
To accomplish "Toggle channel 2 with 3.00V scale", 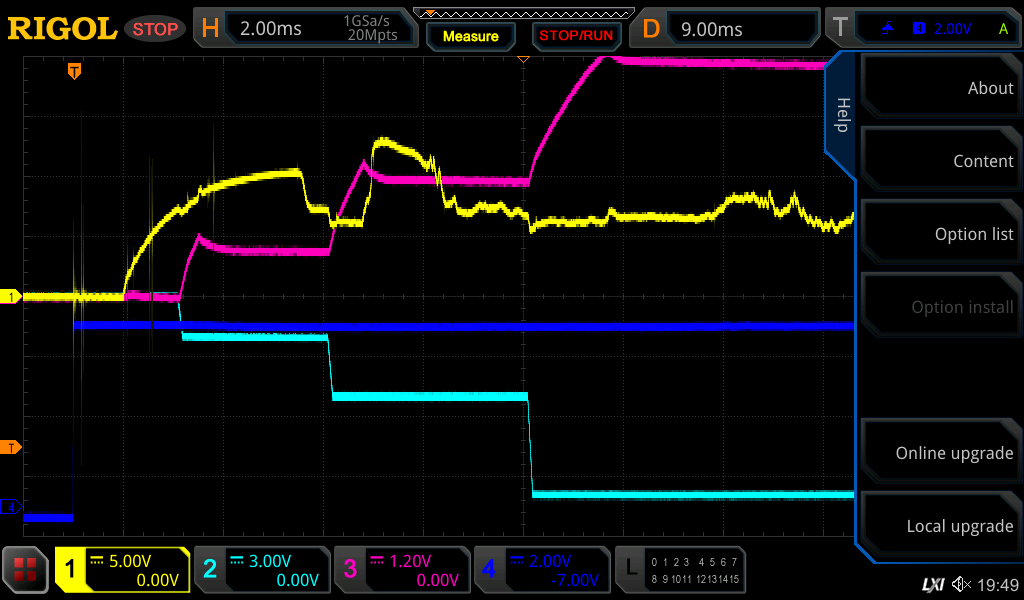I will (x=261, y=570).
